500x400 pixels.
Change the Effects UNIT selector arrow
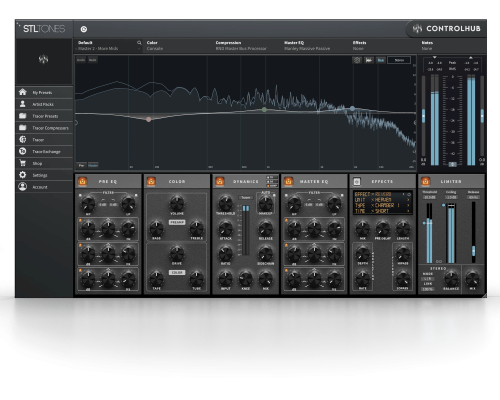408,200
